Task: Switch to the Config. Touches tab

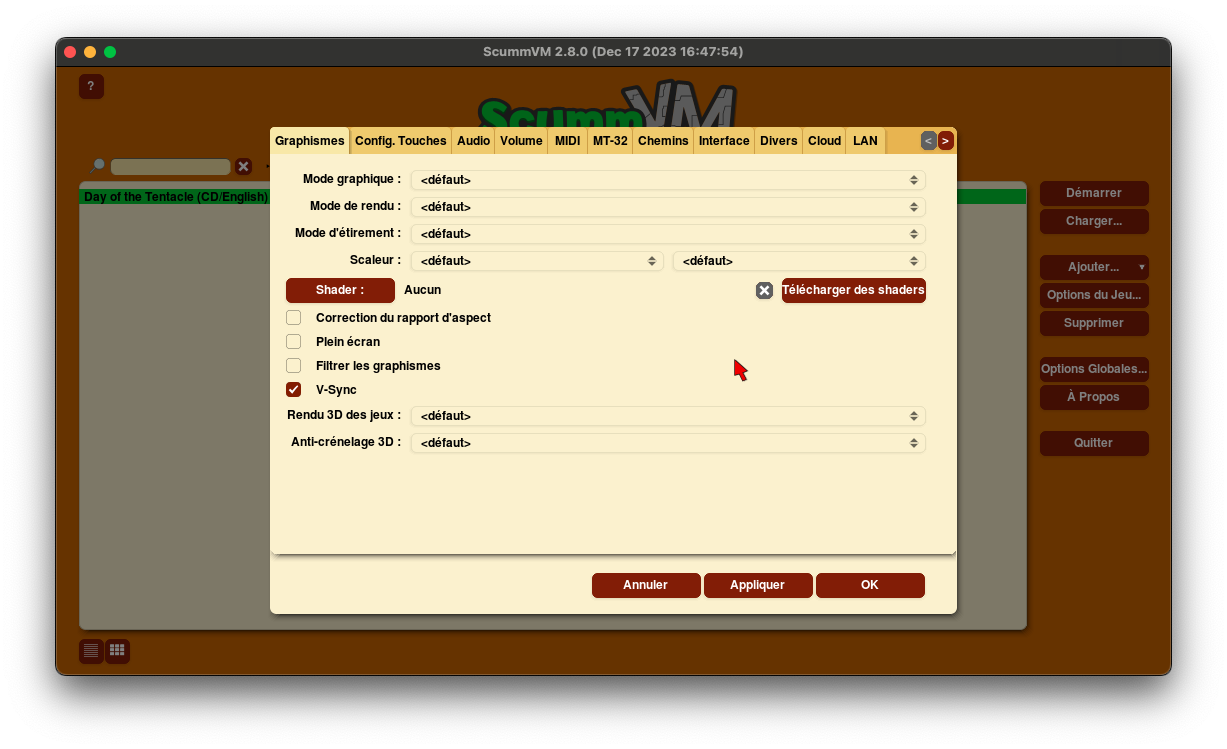Action: tap(401, 141)
